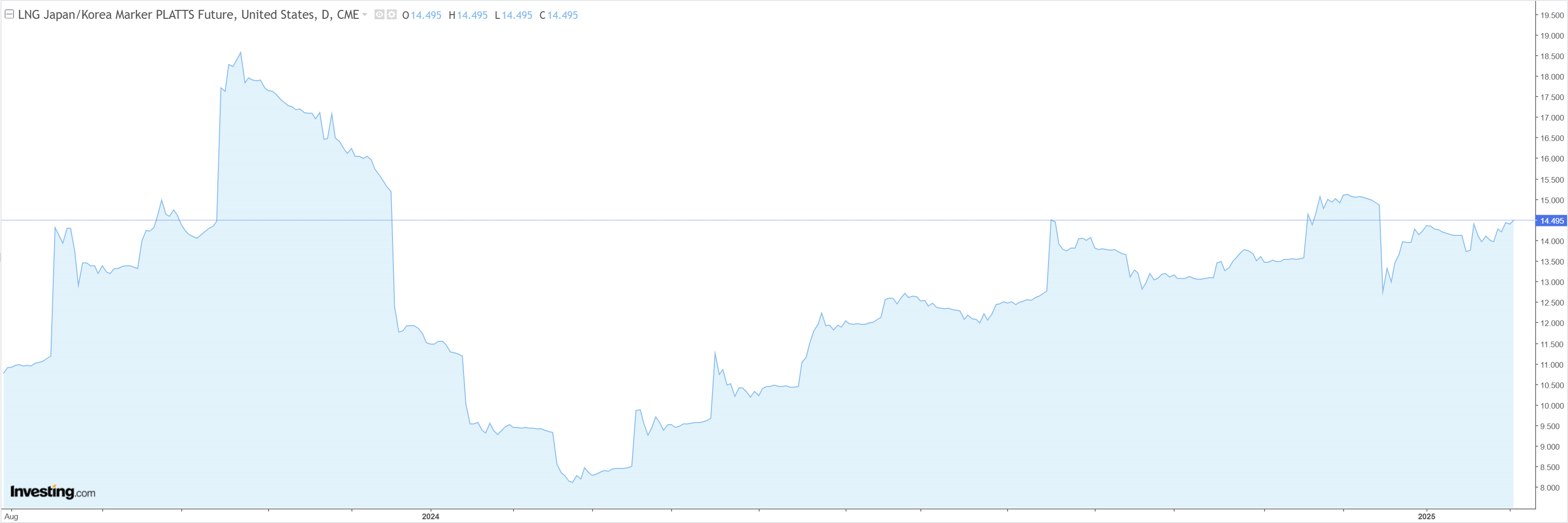Click the 10.000 price scale label

[x=1552, y=405]
